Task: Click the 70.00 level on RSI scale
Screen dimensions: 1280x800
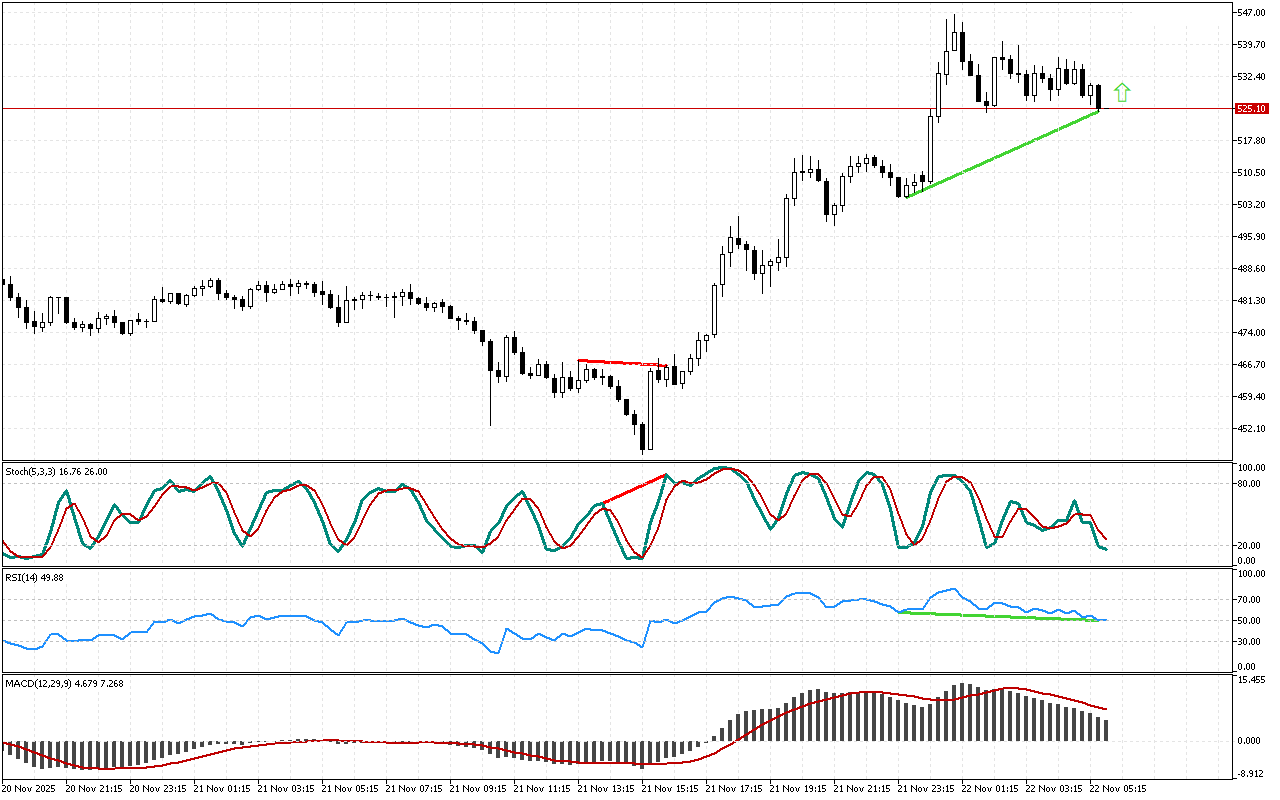Action: click(1250, 600)
